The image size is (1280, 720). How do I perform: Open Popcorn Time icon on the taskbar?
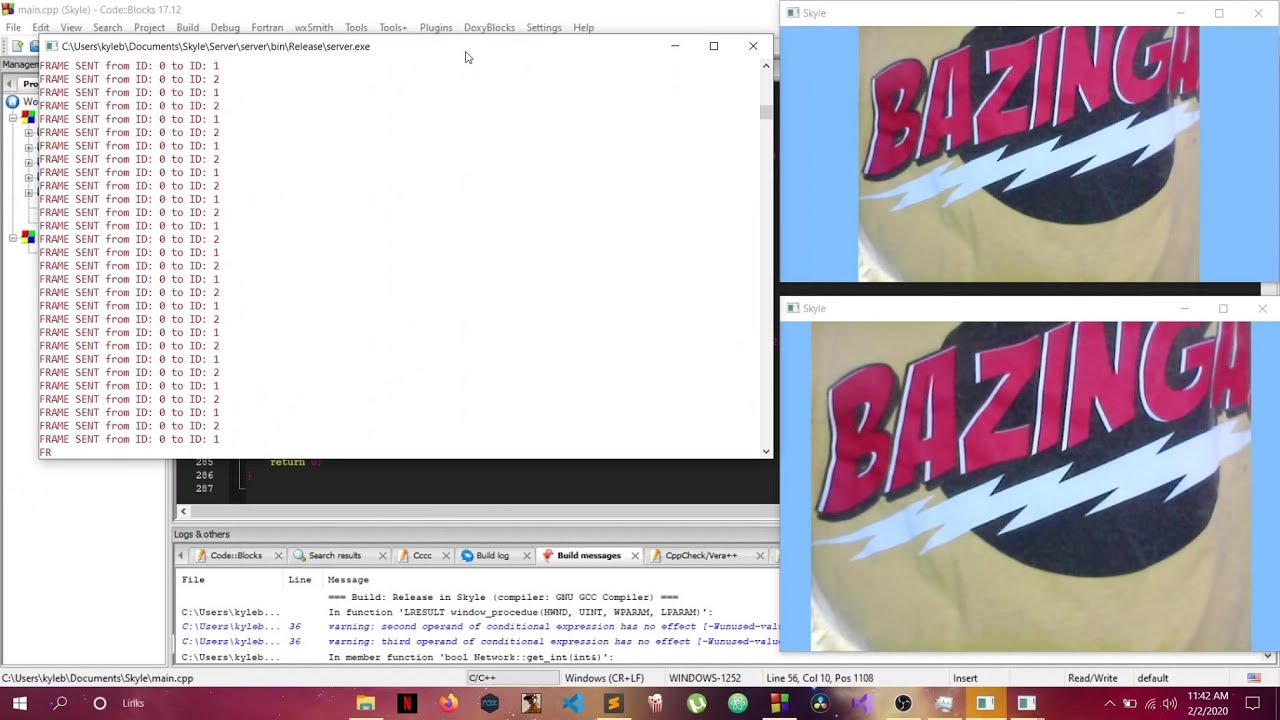tap(655, 704)
